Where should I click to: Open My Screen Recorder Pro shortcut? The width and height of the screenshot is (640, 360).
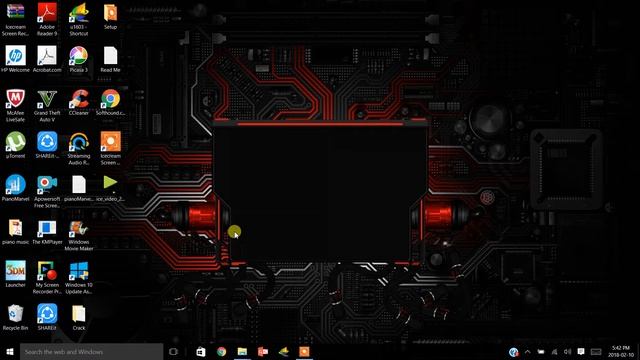pos(47,277)
